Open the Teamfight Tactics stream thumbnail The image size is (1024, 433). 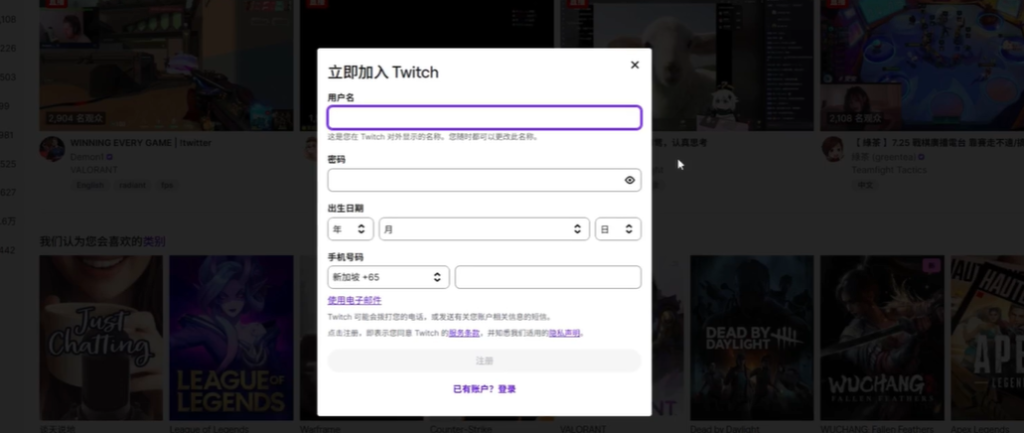click(922, 65)
